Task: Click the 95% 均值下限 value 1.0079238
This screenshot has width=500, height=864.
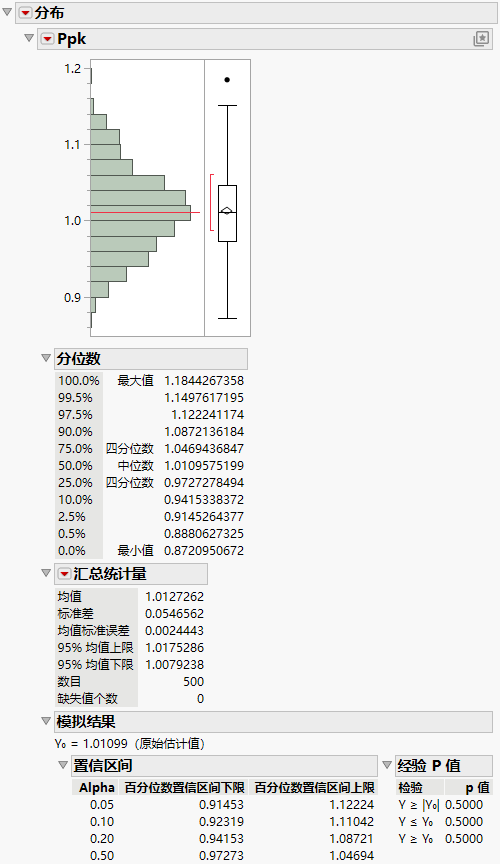Action: (174, 665)
